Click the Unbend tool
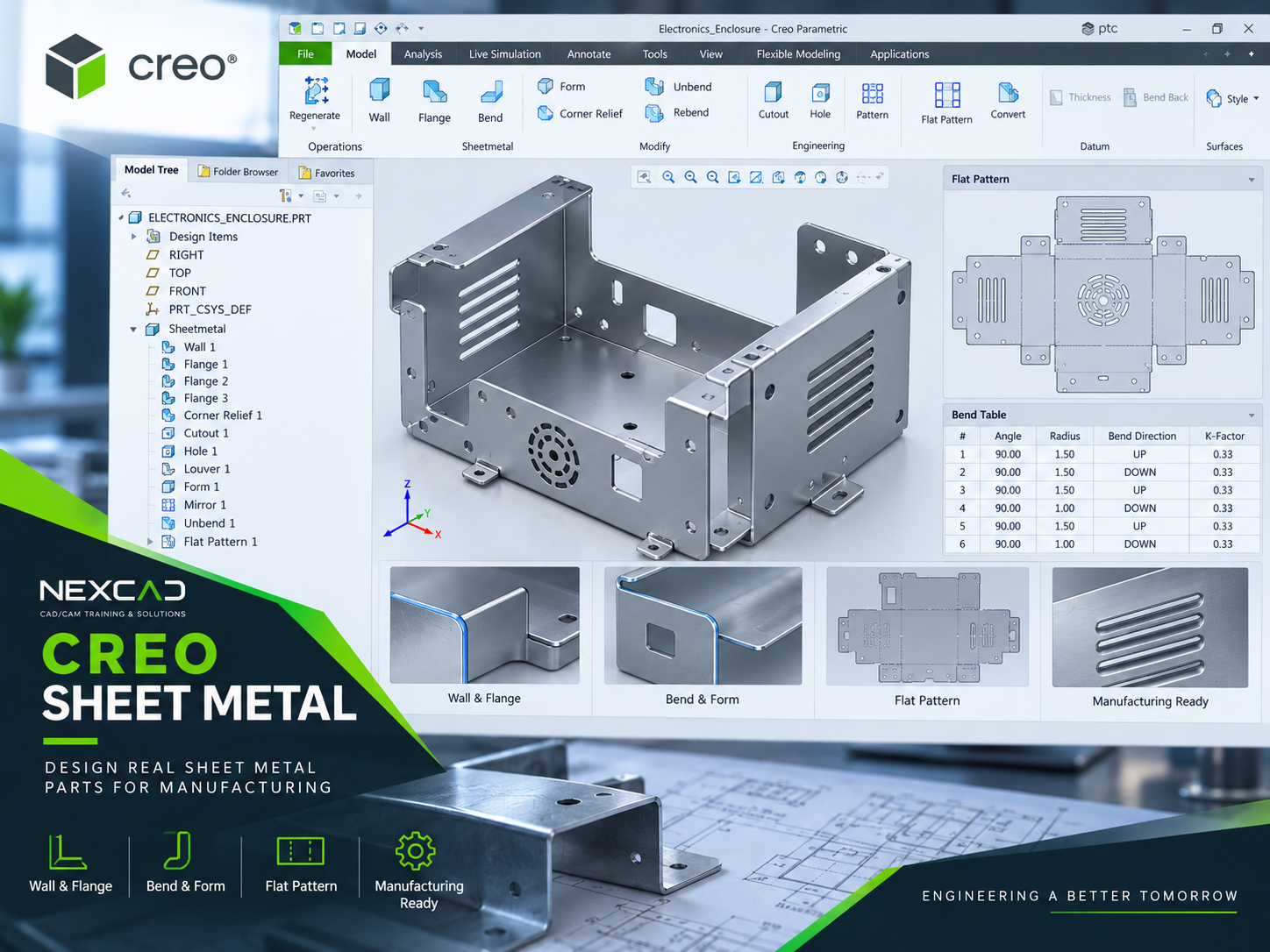The image size is (1270, 952). point(679,87)
